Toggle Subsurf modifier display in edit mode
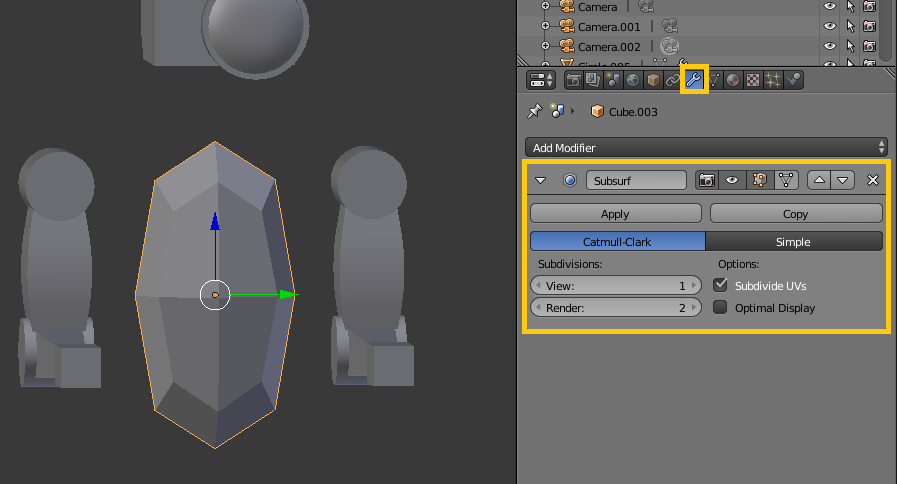 point(759,180)
